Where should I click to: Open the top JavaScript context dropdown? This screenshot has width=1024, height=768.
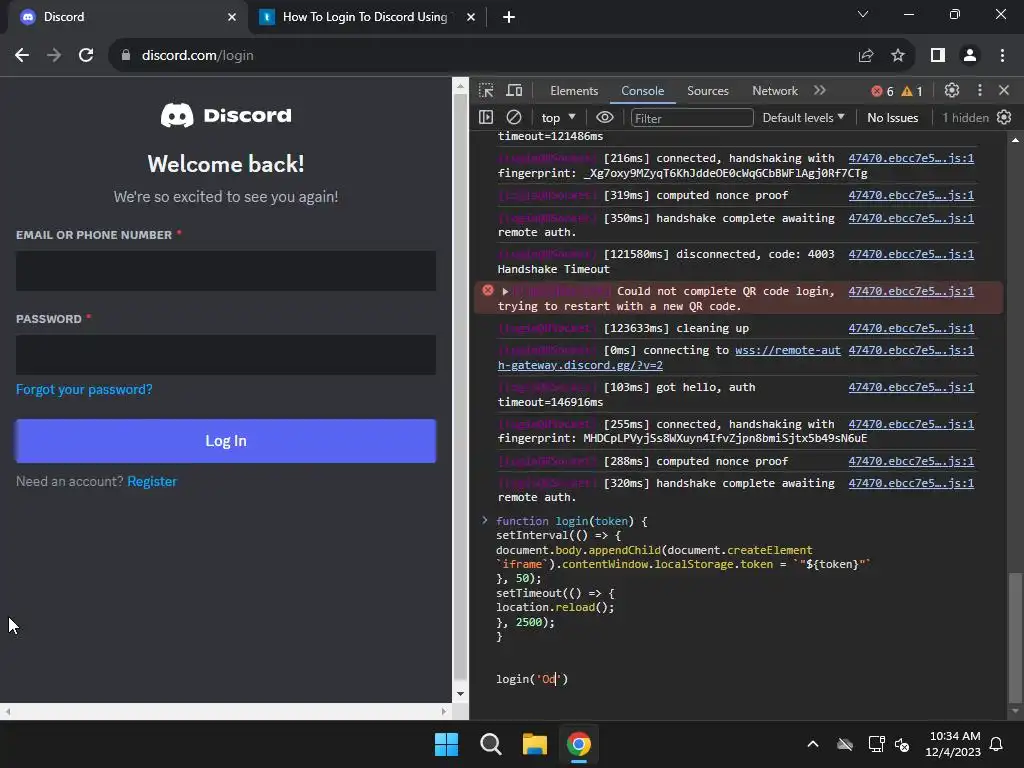(x=558, y=118)
